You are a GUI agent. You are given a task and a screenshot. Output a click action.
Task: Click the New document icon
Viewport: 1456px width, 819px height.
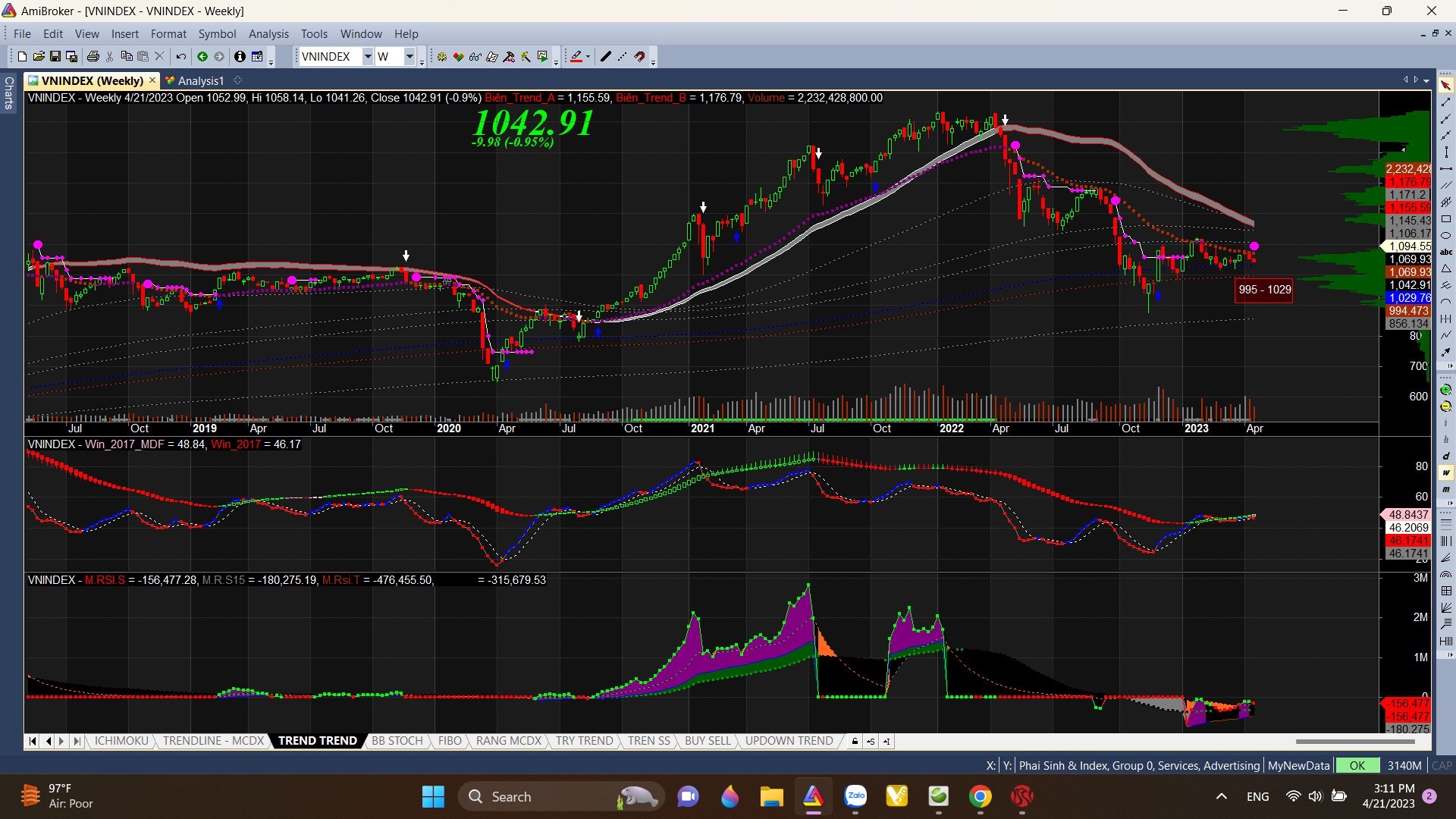pos(22,56)
